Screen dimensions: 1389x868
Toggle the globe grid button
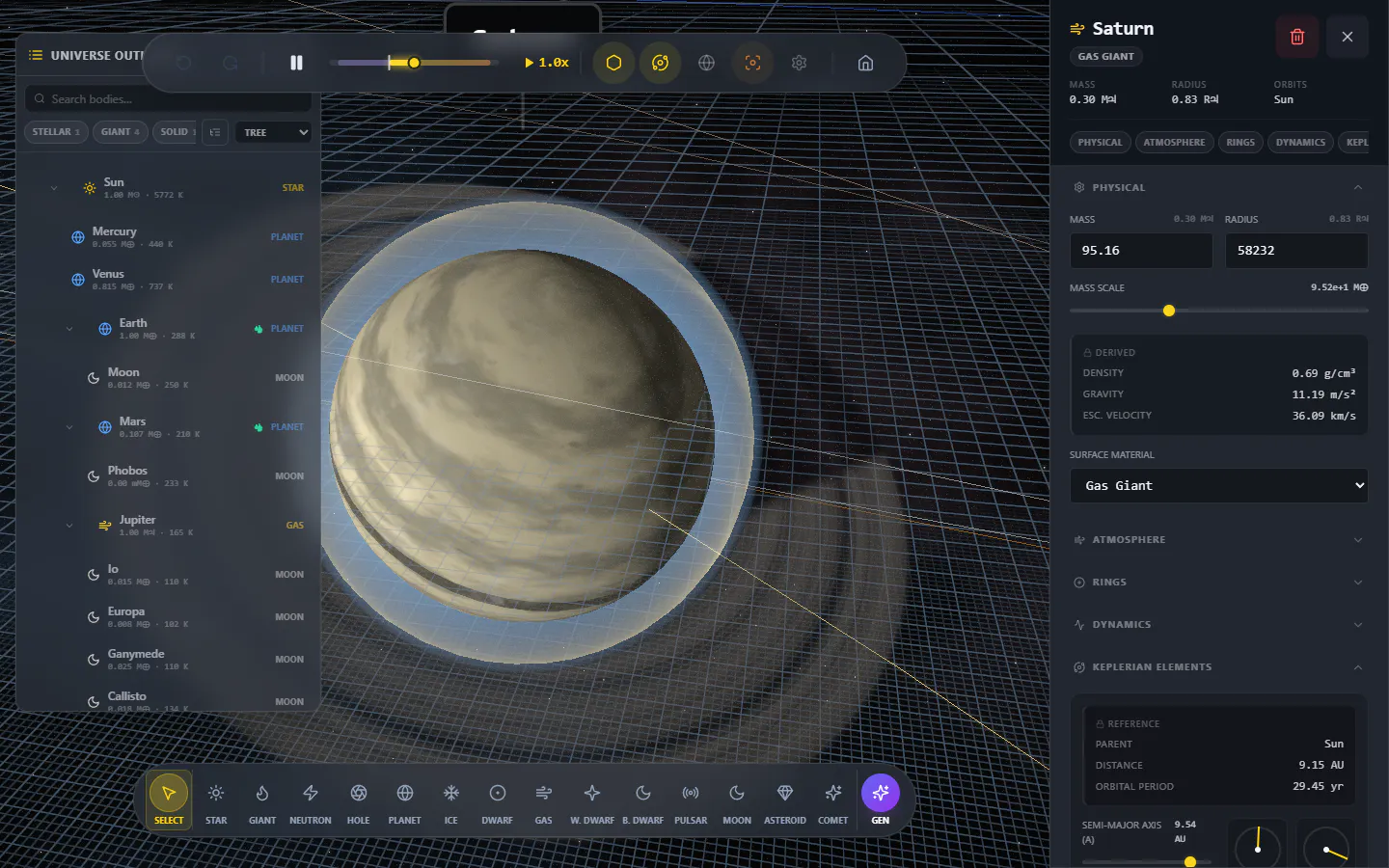click(x=707, y=63)
